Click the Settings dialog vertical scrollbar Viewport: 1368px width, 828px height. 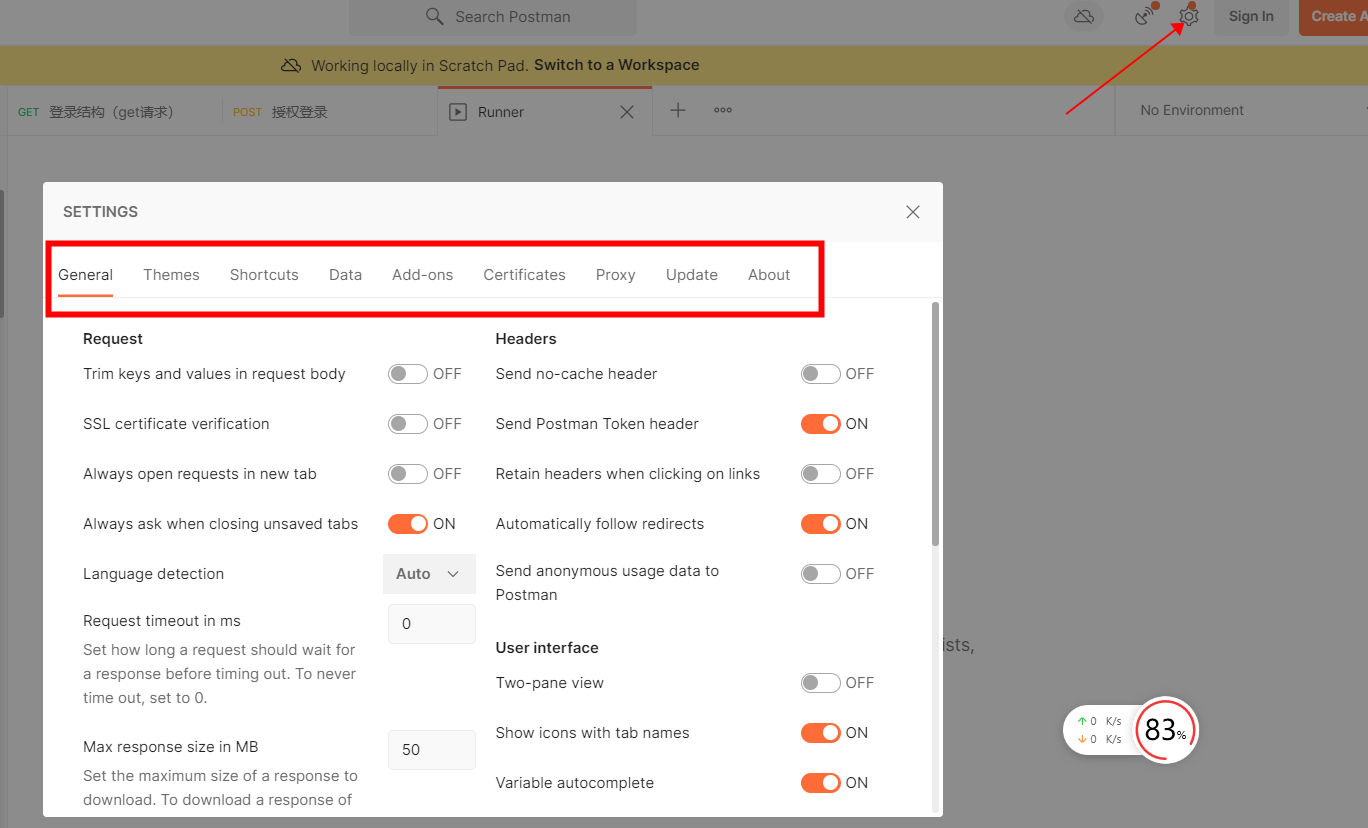936,424
